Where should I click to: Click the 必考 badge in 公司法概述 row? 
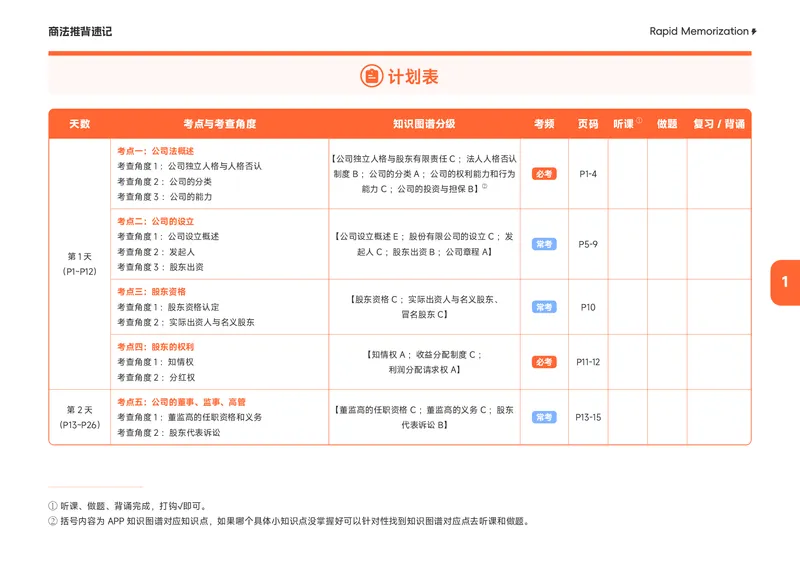(x=544, y=174)
